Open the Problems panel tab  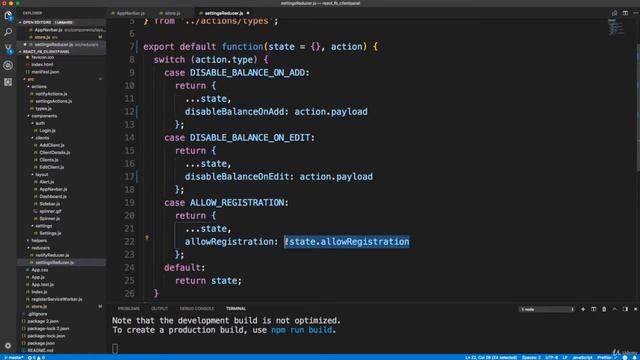[129, 309]
